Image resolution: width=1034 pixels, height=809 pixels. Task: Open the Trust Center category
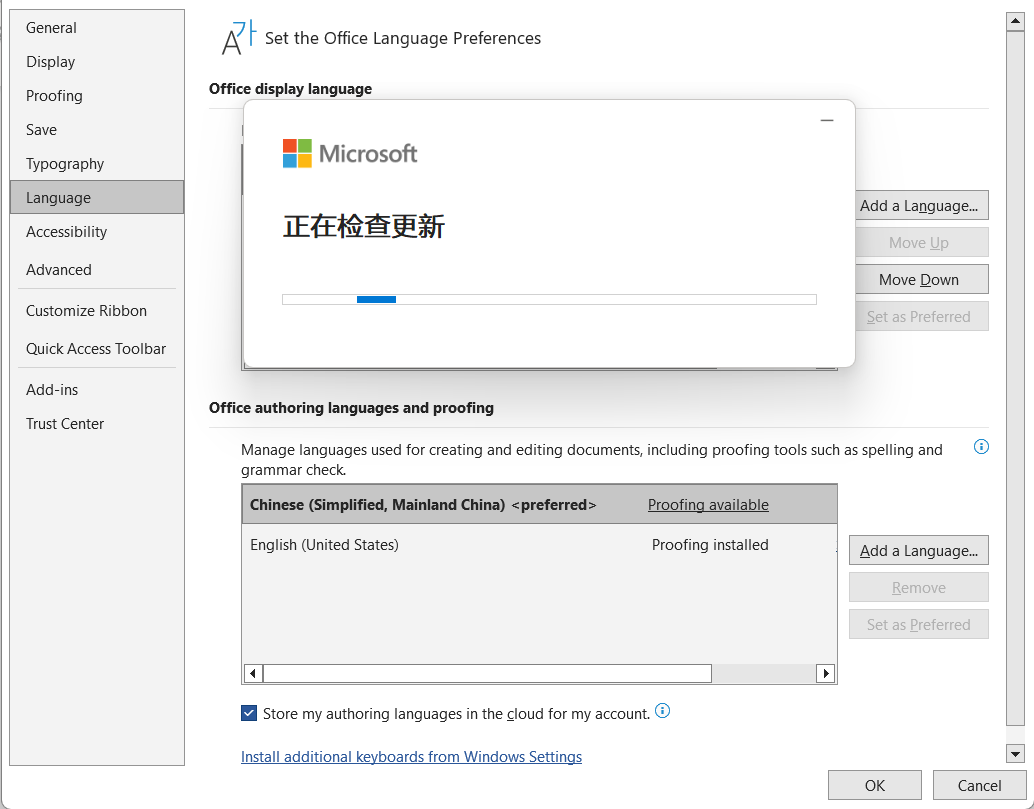[x=65, y=424]
